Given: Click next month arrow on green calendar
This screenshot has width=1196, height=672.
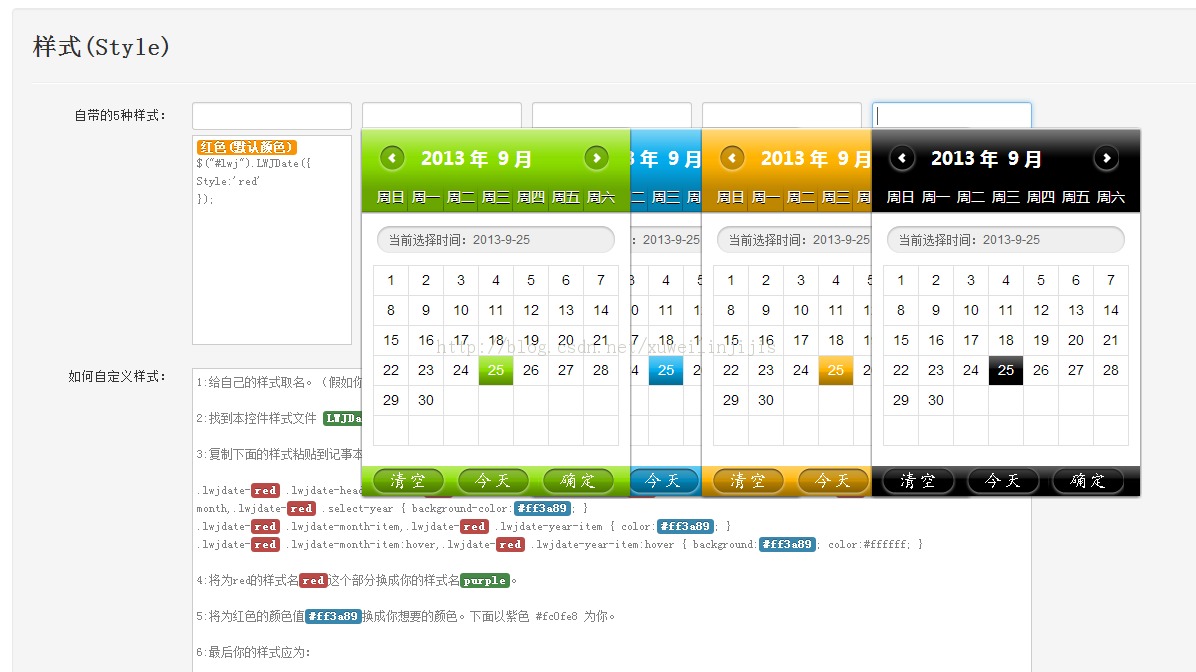Looking at the screenshot, I should tap(597, 158).
